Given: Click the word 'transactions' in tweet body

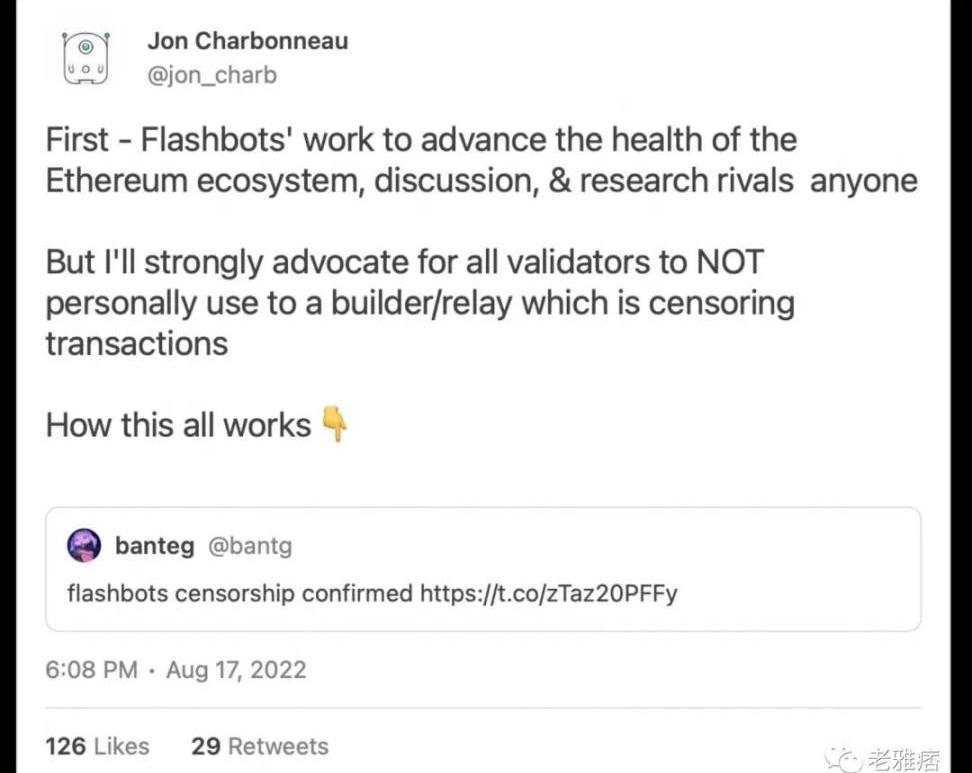Looking at the screenshot, I should click(137, 344).
